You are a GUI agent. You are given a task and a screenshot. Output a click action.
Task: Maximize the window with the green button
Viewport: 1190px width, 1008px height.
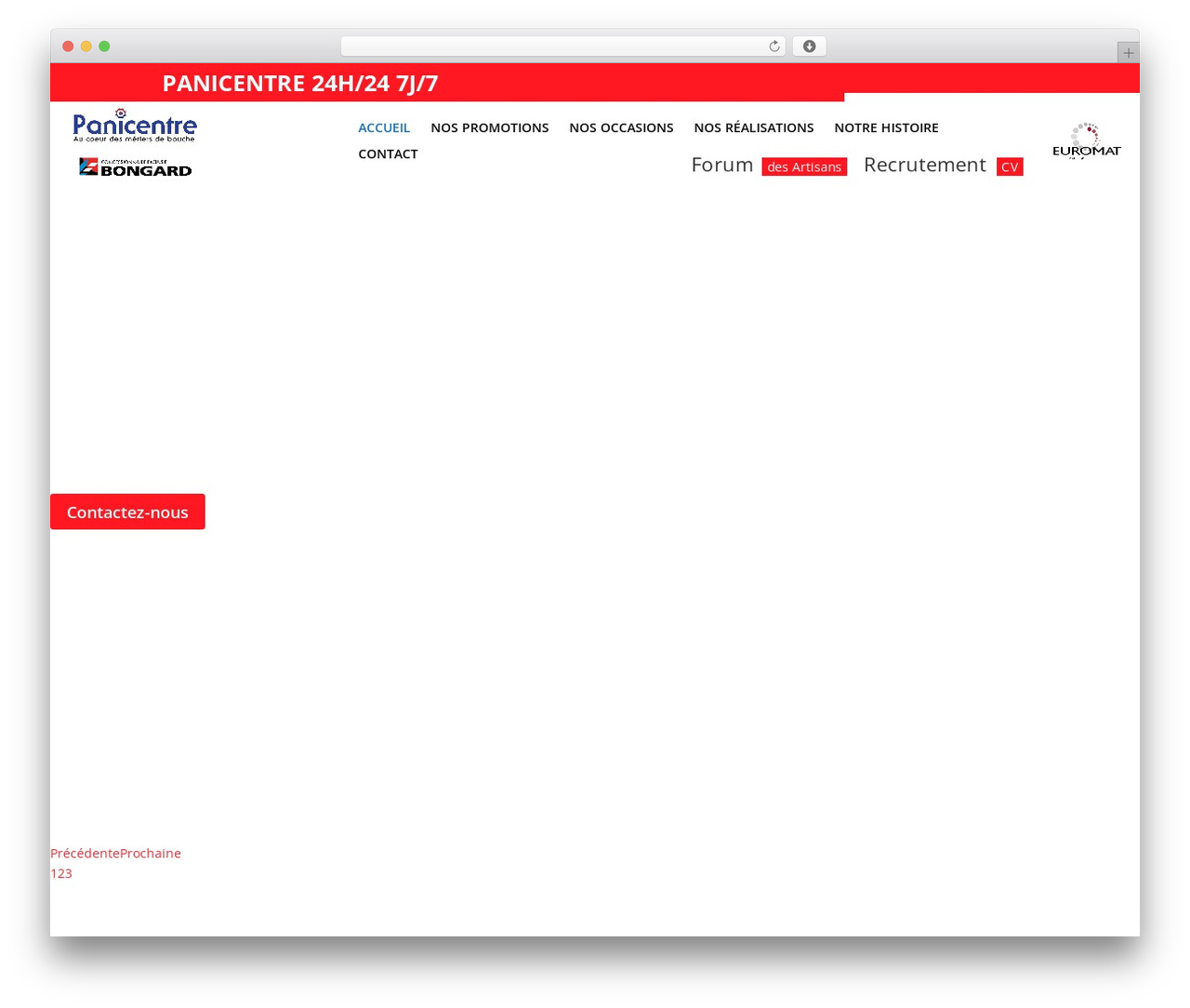104,46
